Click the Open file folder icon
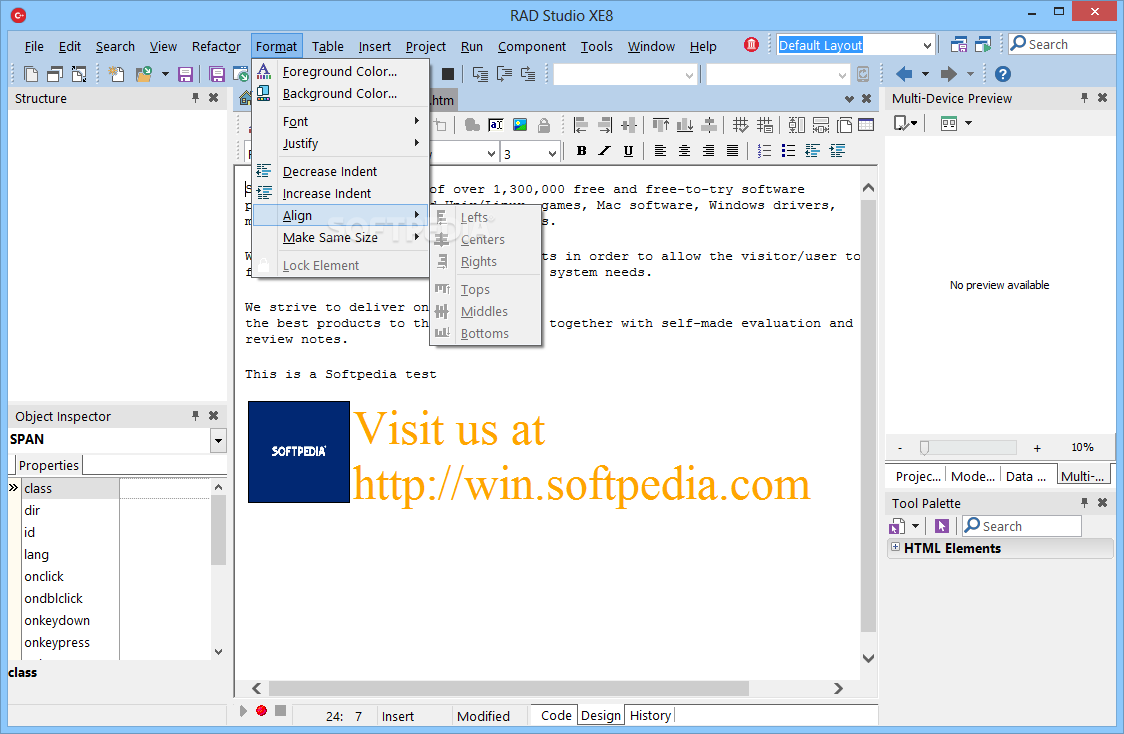The height and width of the screenshot is (734, 1124). pos(144,74)
